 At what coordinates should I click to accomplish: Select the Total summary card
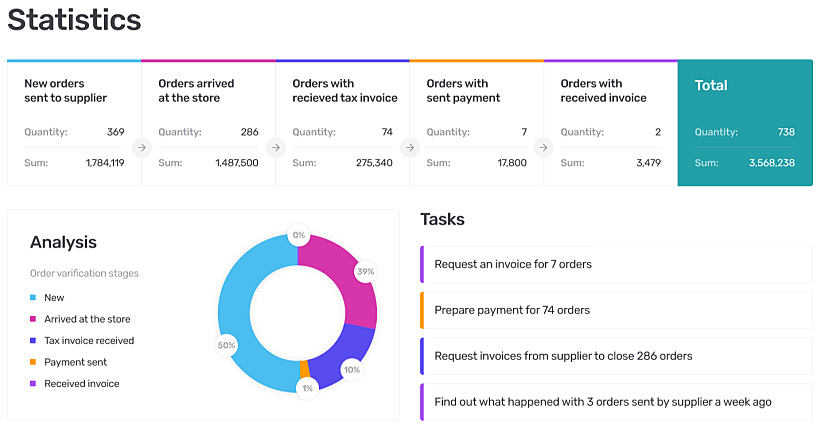745,122
